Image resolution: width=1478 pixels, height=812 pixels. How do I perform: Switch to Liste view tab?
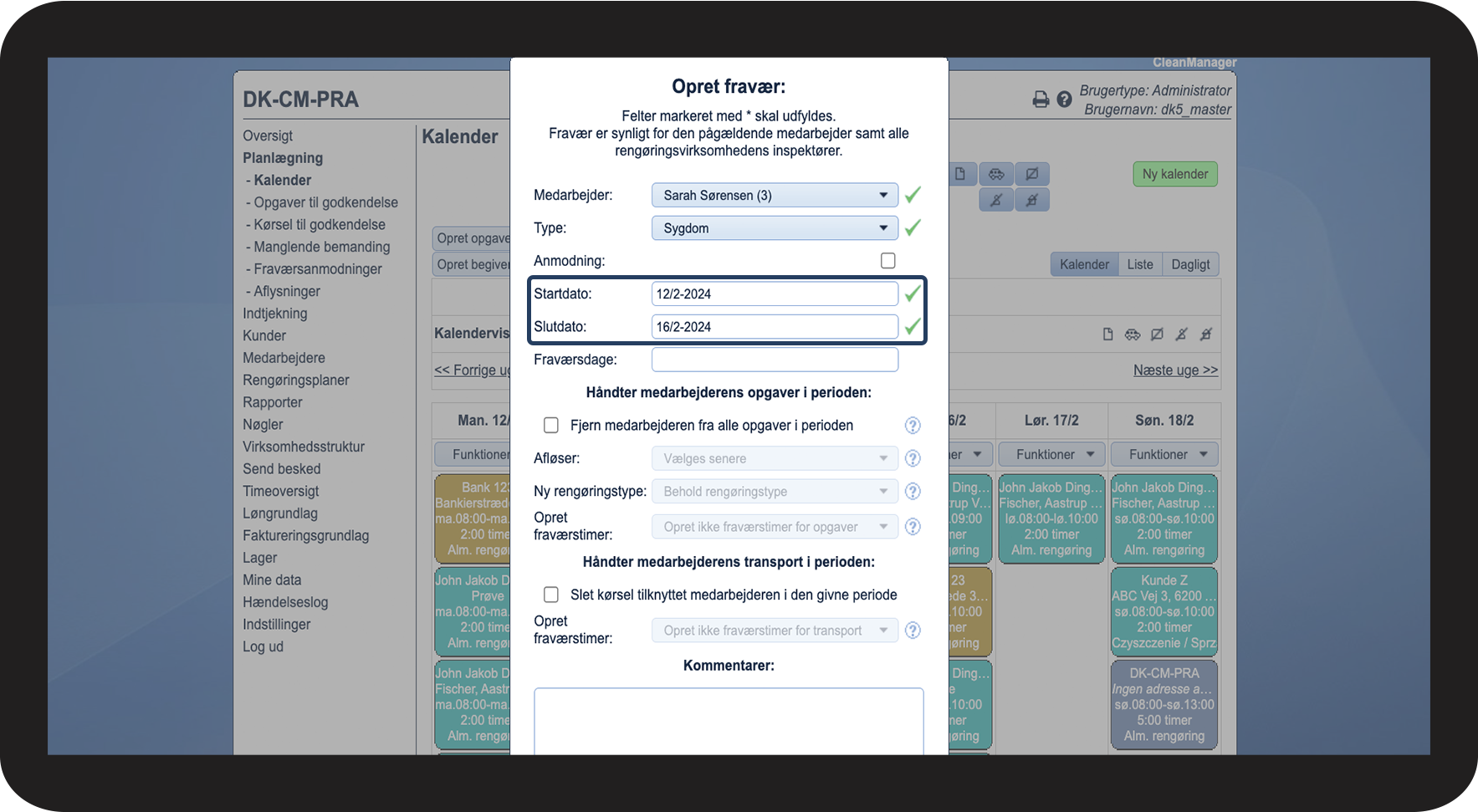[x=1140, y=264]
